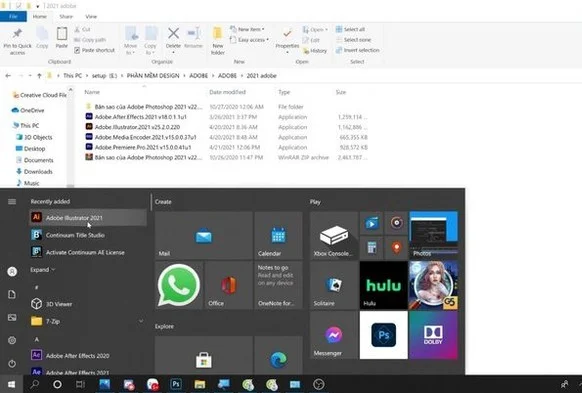Viewport: 582px width, 393px height.
Task: Click the Start menu hamburger icon
Action: pos(12,202)
